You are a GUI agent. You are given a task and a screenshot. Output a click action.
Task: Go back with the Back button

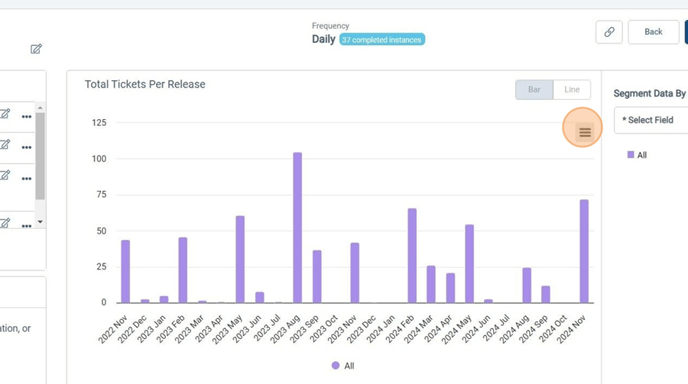click(653, 32)
